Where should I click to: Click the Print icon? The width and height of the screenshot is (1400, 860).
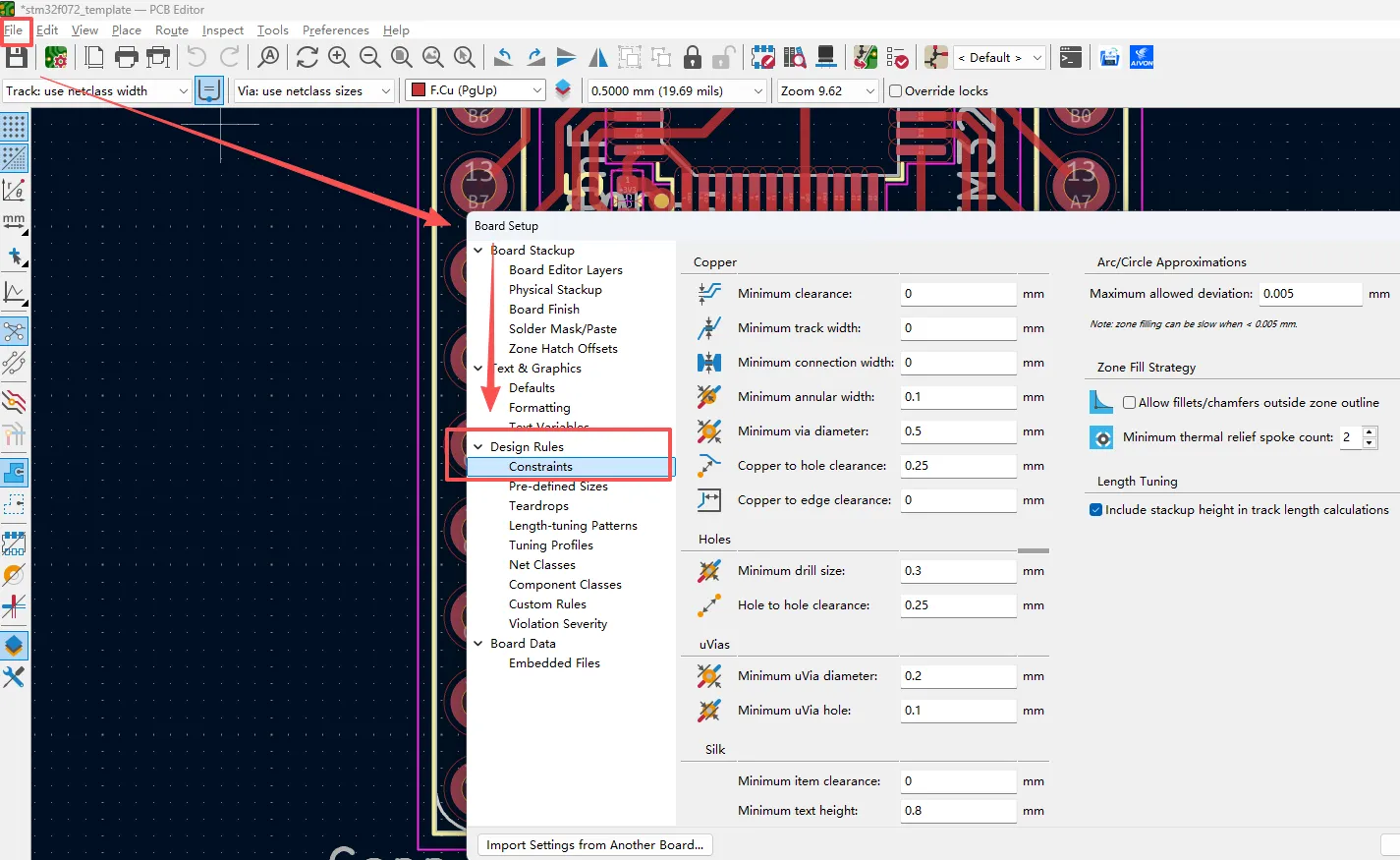(x=127, y=57)
